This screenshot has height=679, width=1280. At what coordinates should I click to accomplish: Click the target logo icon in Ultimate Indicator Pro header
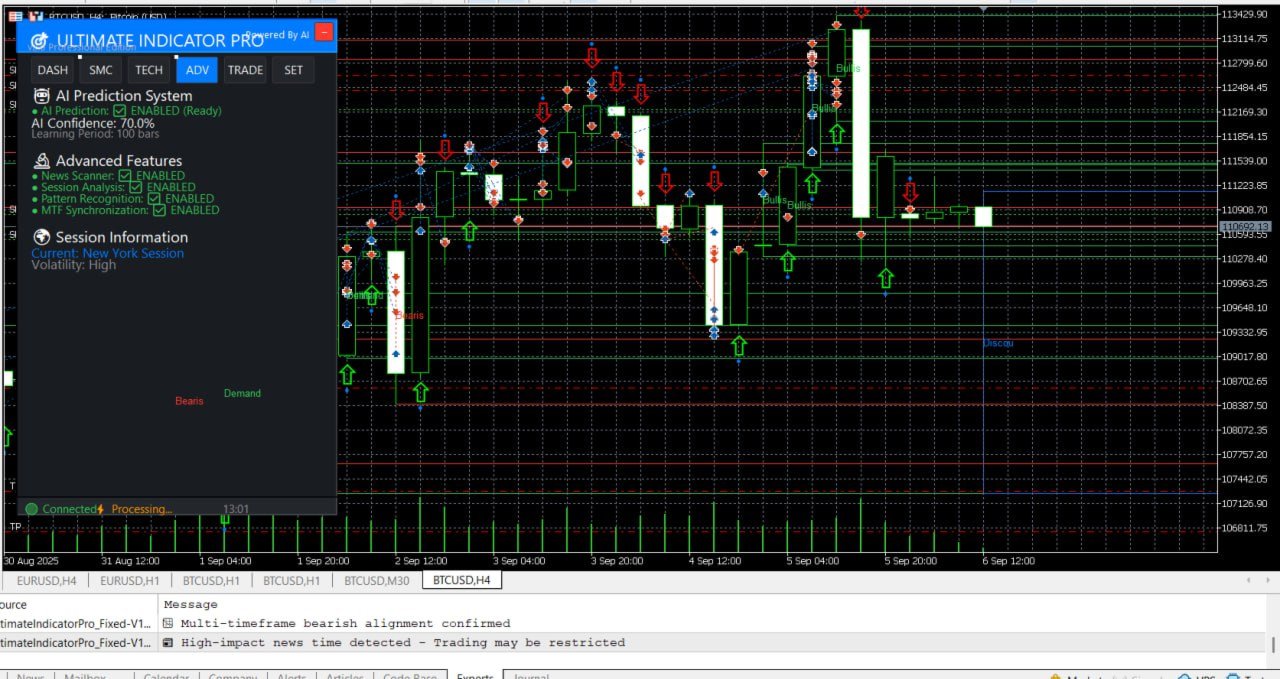tap(39, 42)
